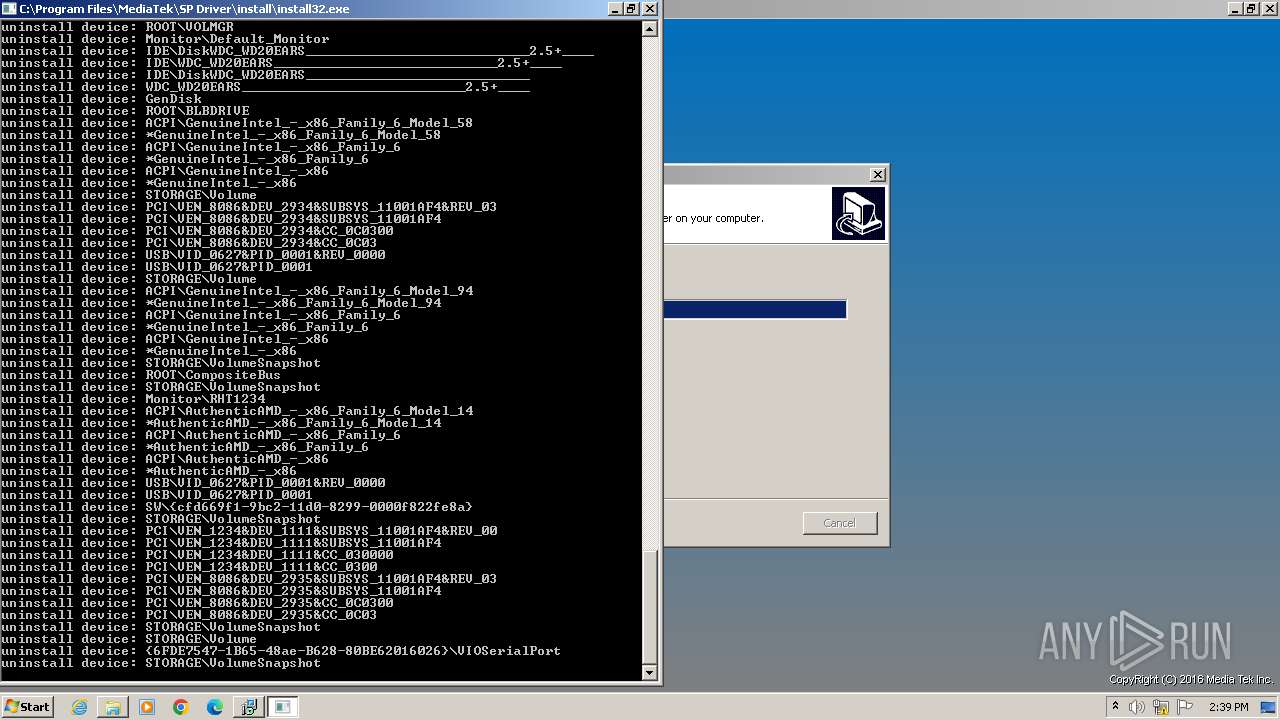
Task: Open the network status tray icon
Action: click(1159, 707)
